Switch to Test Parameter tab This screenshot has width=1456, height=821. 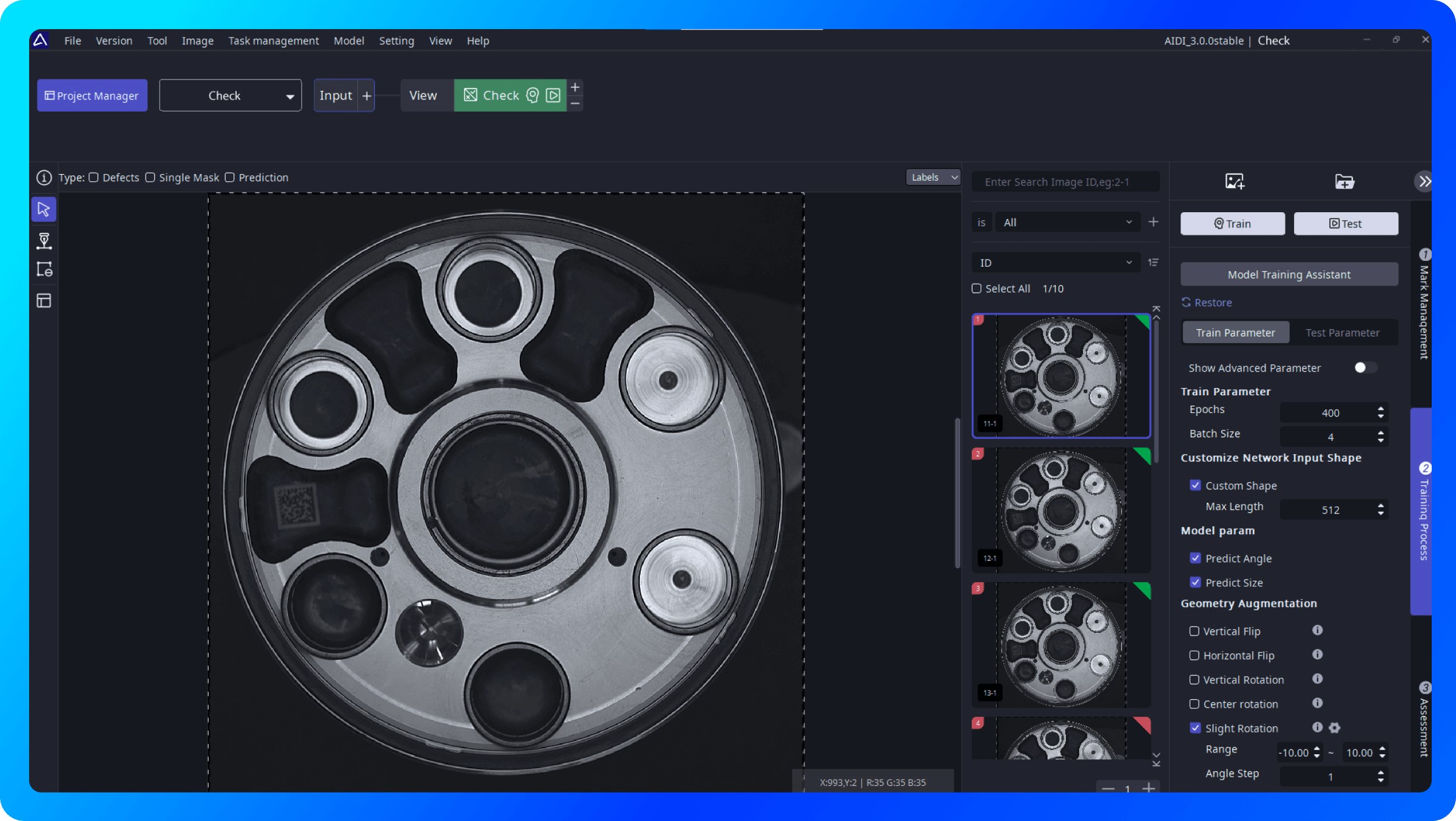click(x=1342, y=333)
